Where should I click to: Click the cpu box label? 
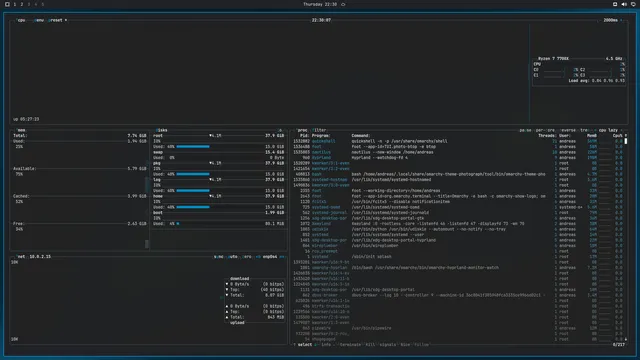click(21, 20)
